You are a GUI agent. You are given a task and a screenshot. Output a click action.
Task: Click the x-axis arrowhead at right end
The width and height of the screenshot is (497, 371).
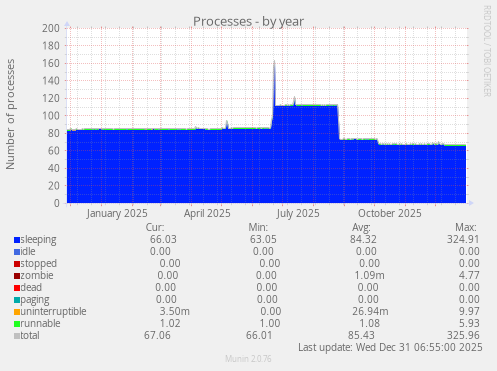click(x=471, y=203)
